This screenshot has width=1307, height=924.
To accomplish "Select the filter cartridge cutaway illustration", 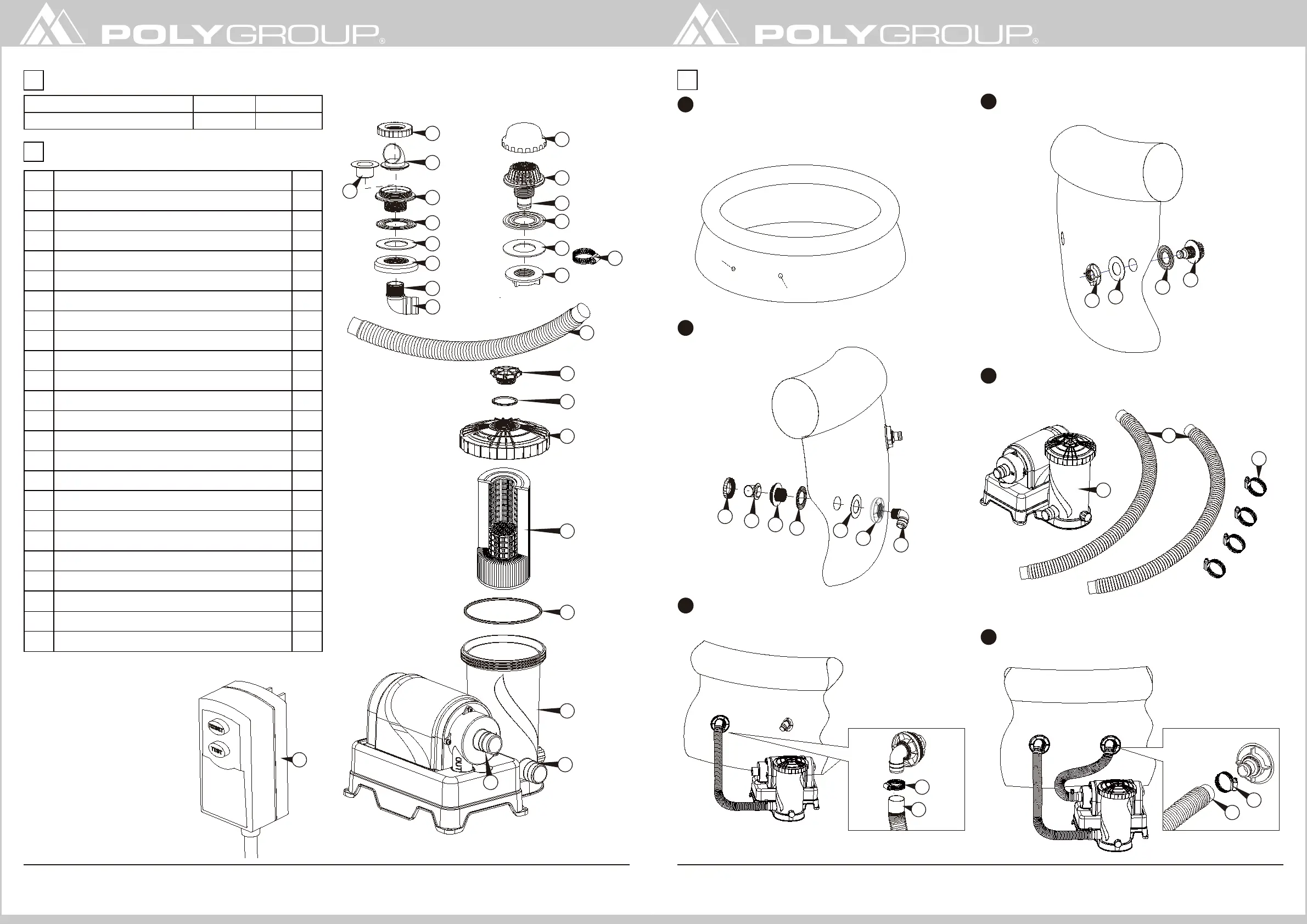I will (x=504, y=528).
